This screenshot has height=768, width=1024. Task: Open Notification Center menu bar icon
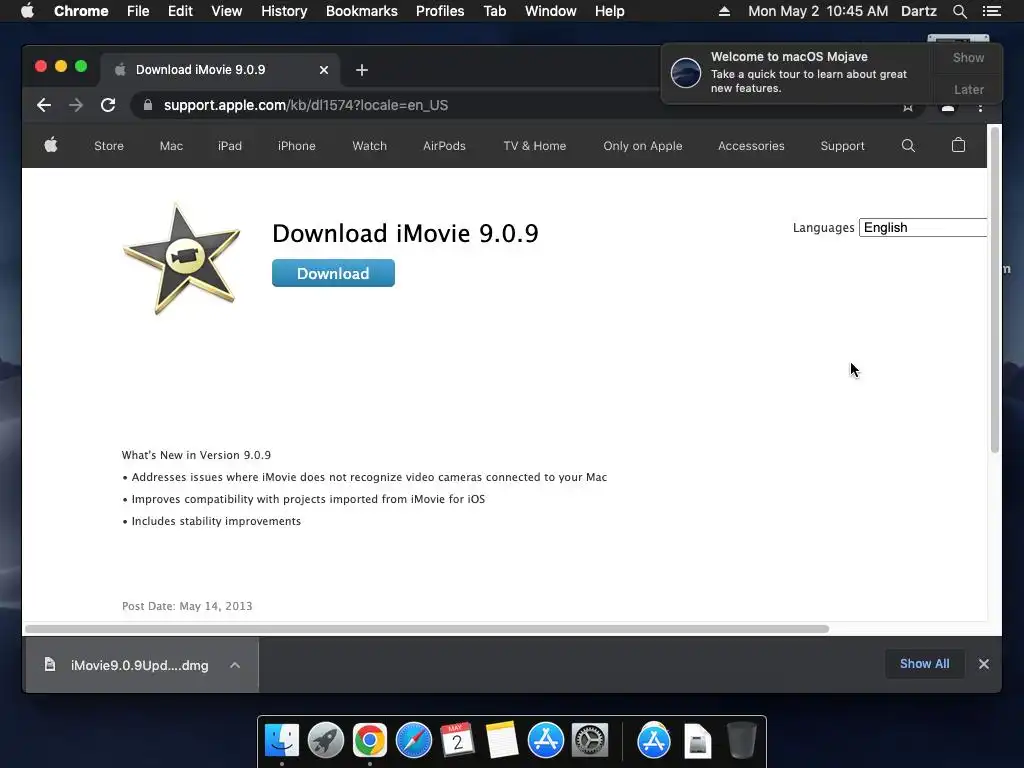pyautogui.click(x=991, y=11)
